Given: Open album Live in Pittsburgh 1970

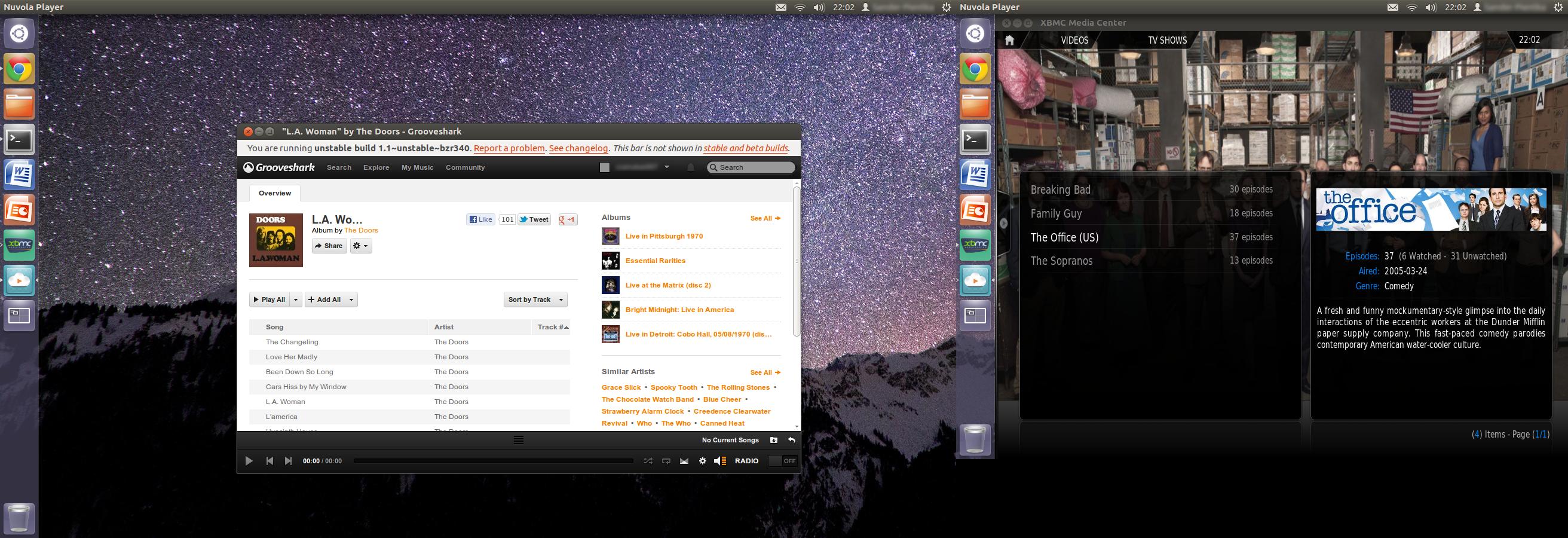Looking at the screenshot, I should point(664,236).
